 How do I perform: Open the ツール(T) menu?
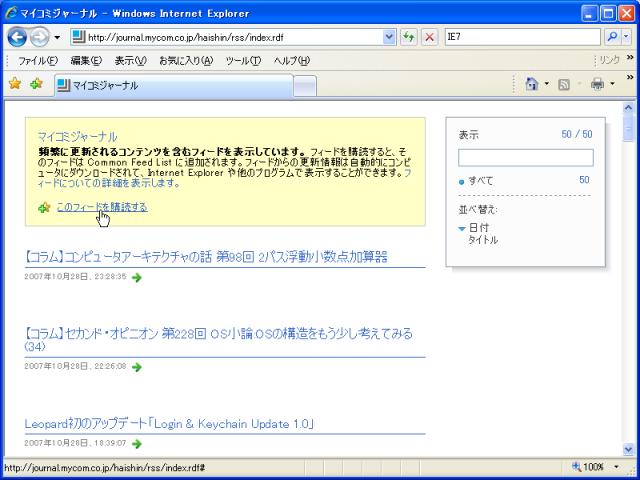(243, 61)
